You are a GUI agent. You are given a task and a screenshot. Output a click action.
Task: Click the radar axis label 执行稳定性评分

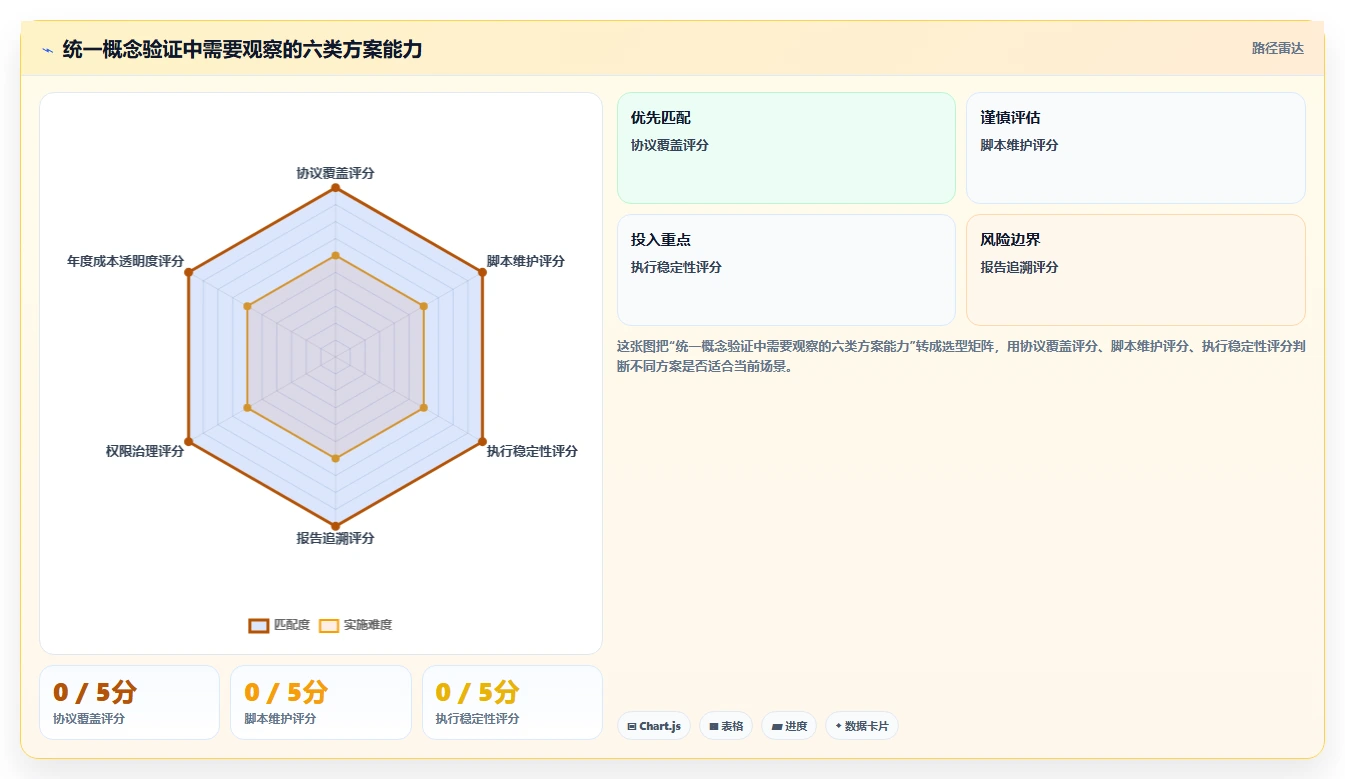(x=532, y=451)
